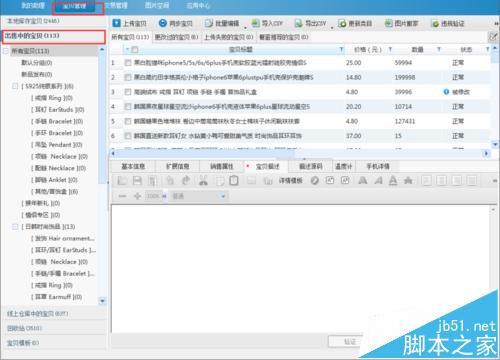This screenshot has height=360, width=500.
Task: Switch to the 基本信息 tab
Action: pyautogui.click(x=133, y=166)
